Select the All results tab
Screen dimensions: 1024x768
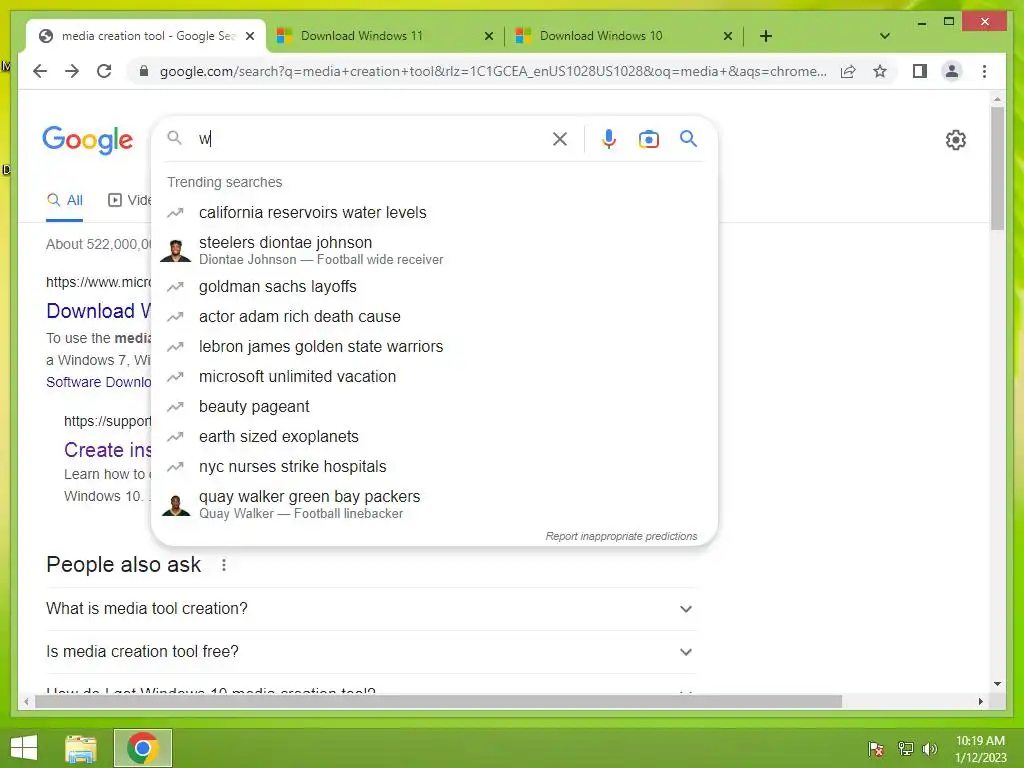click(65, 200)
